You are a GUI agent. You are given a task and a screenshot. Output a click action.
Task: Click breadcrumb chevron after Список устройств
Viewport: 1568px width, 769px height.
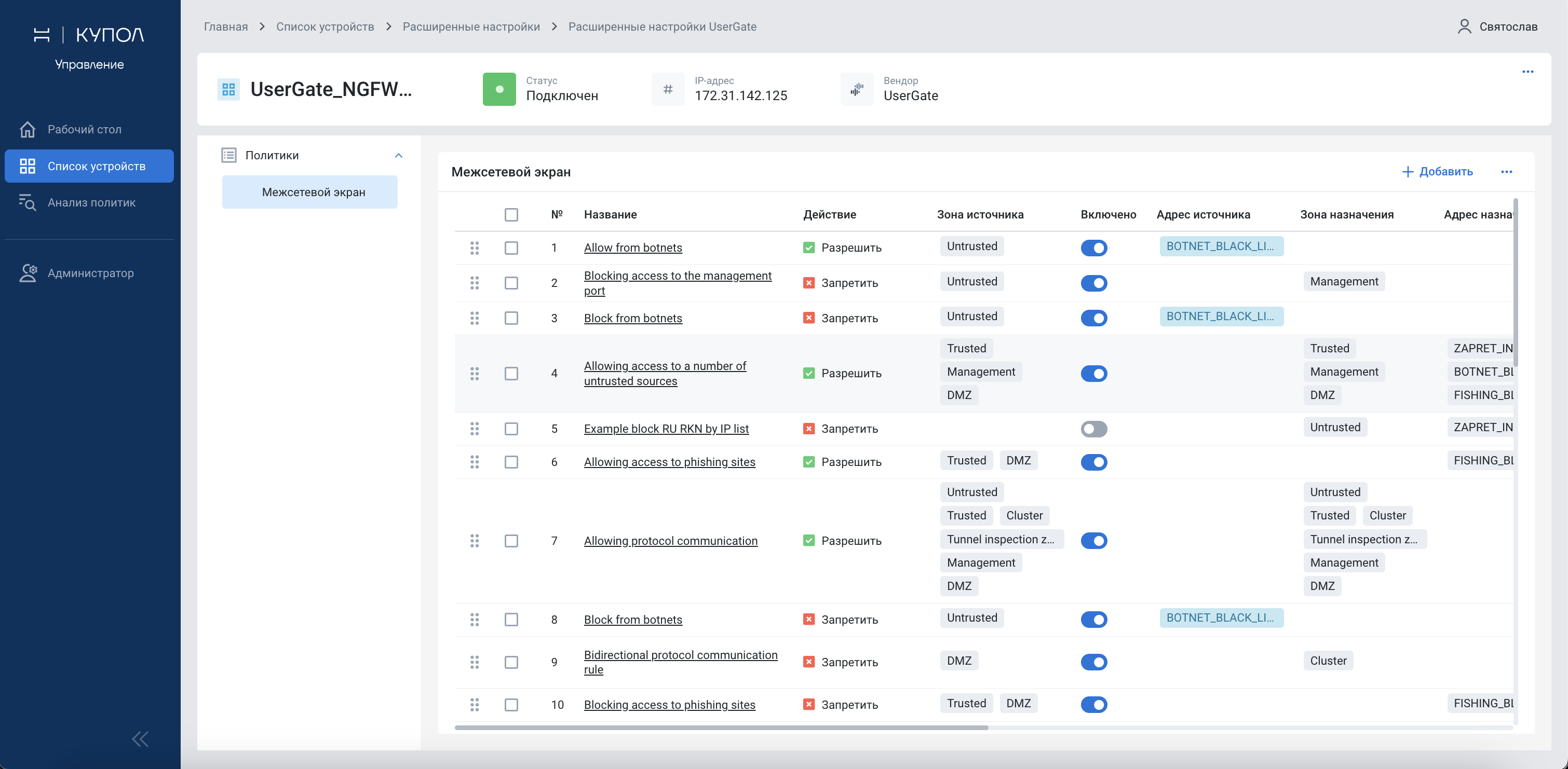pos(388,26)
